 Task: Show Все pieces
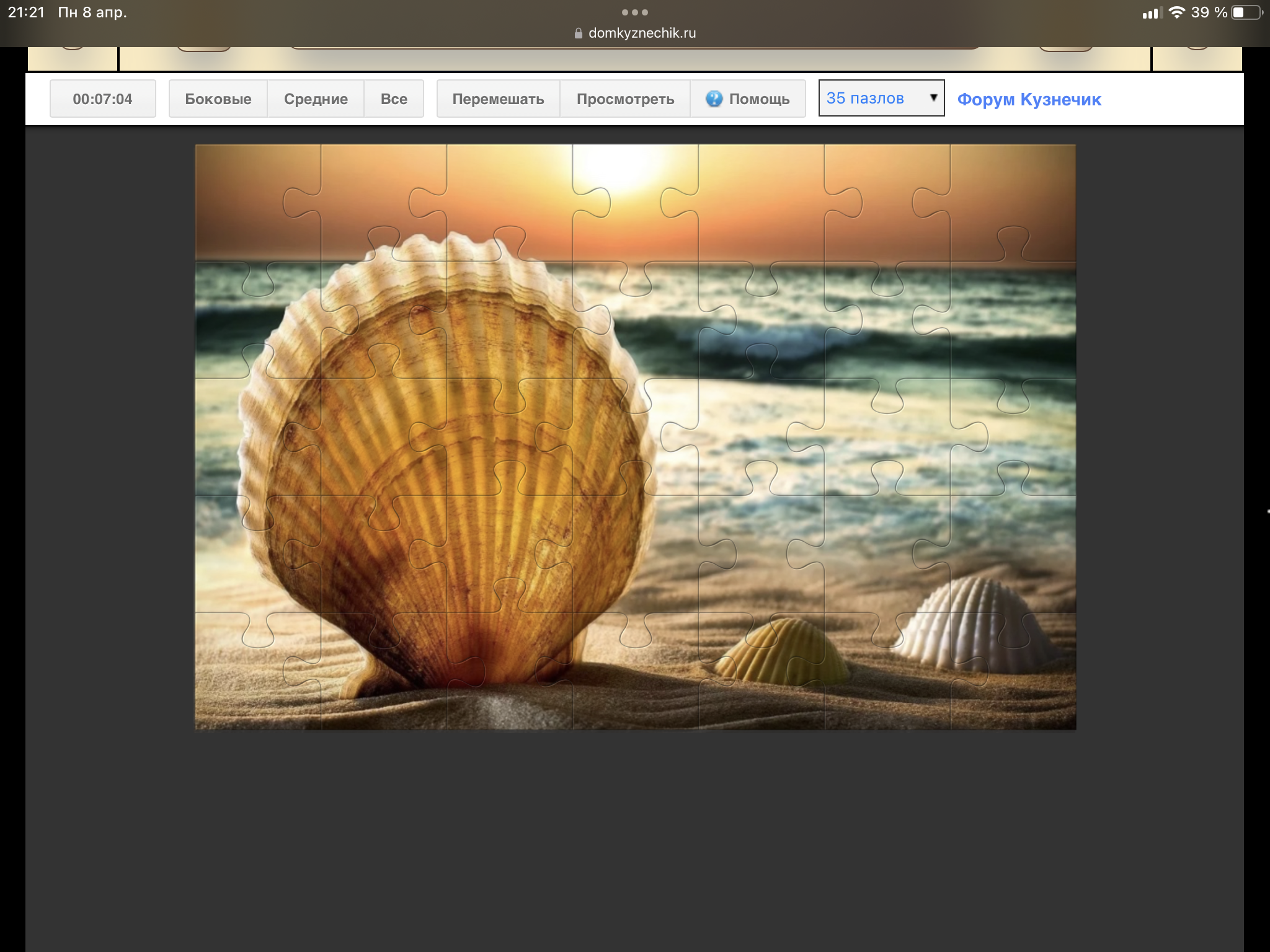[394, 99]
